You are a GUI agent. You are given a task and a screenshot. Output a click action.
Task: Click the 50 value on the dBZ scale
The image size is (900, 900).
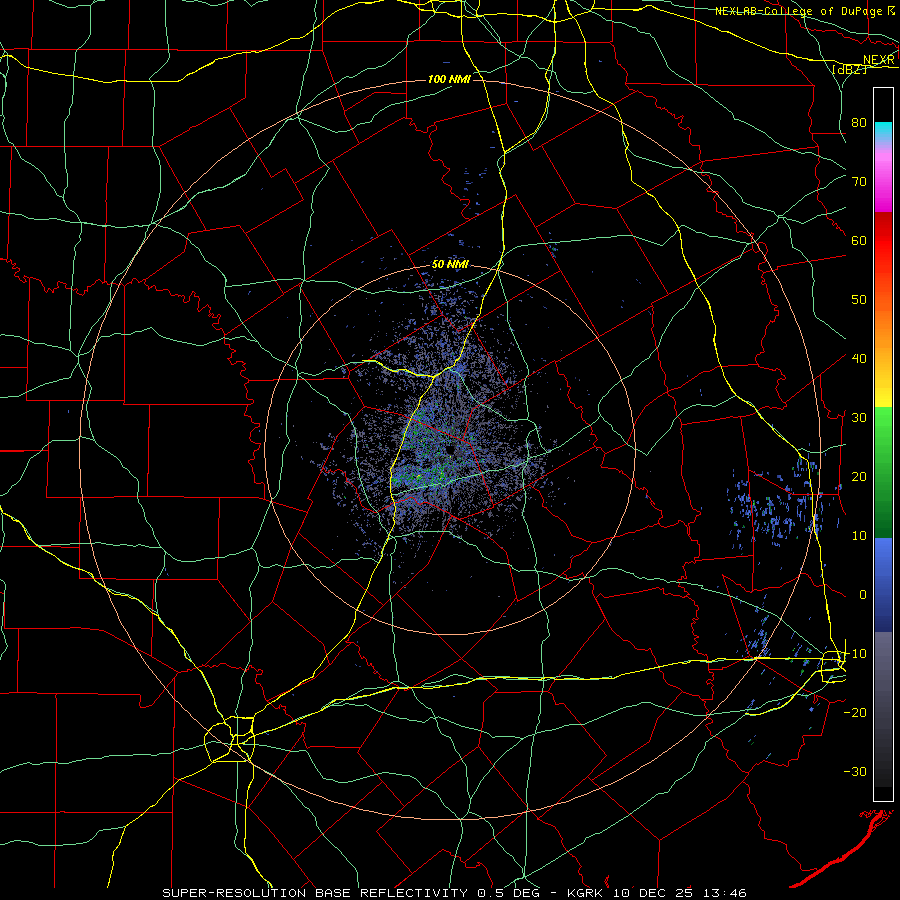(x=859, y=300)
